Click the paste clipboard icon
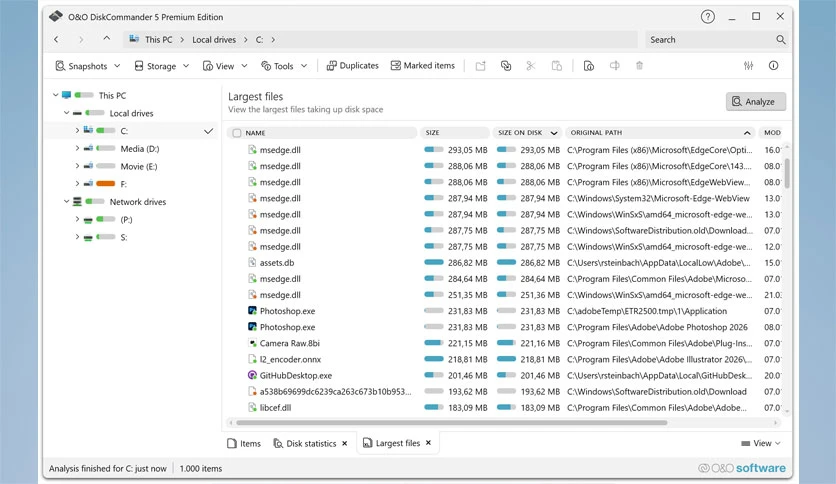The image size is (836, 484). pos(557,66)
